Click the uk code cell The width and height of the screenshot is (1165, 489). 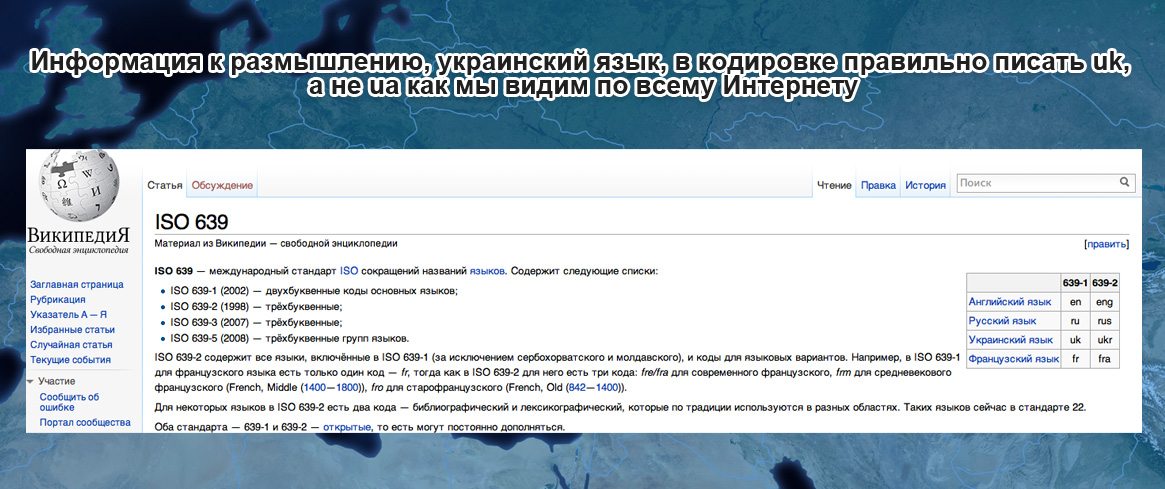[x=1075, y=340]
